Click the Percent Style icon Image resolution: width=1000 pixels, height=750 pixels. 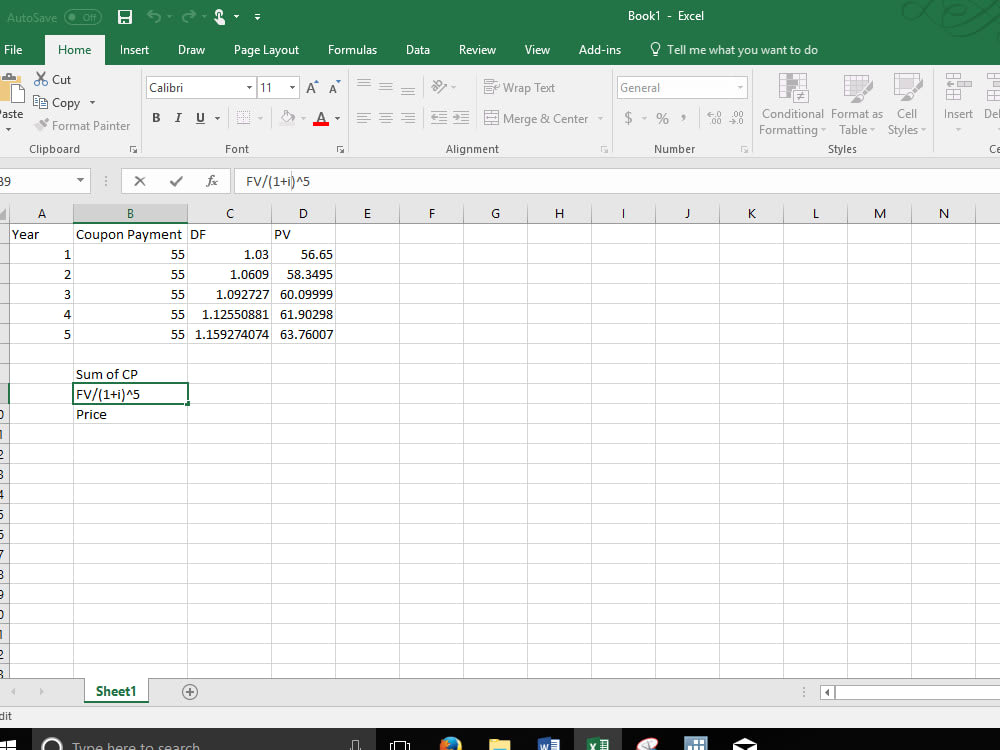click(x=661, y=118)
